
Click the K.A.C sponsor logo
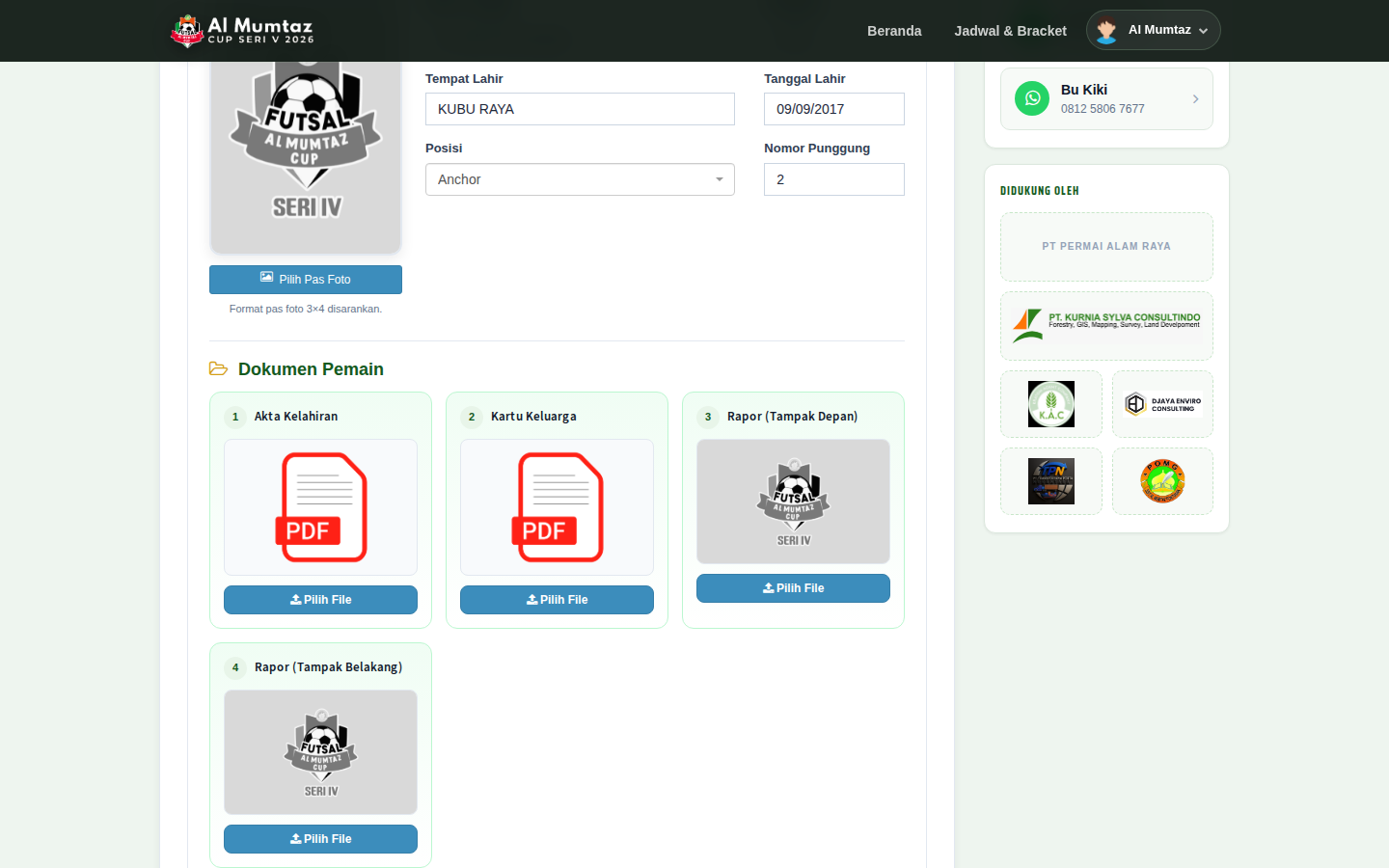pos(1051,404)
